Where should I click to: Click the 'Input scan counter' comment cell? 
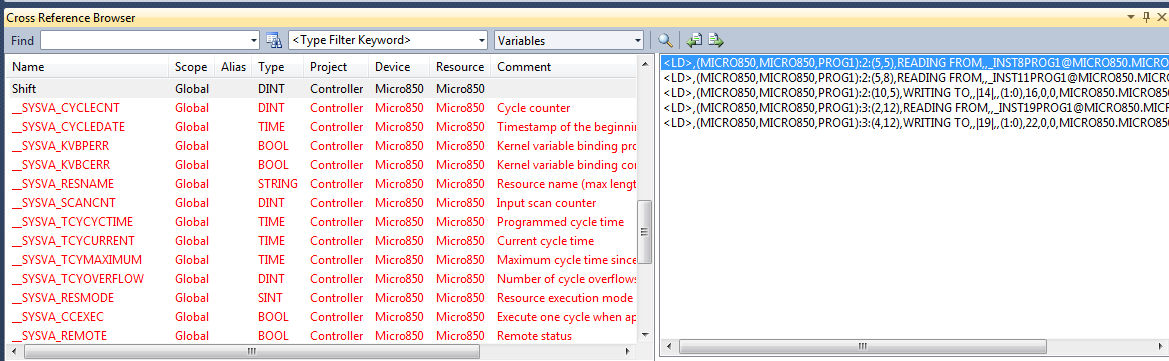click(x=546, y=203)
